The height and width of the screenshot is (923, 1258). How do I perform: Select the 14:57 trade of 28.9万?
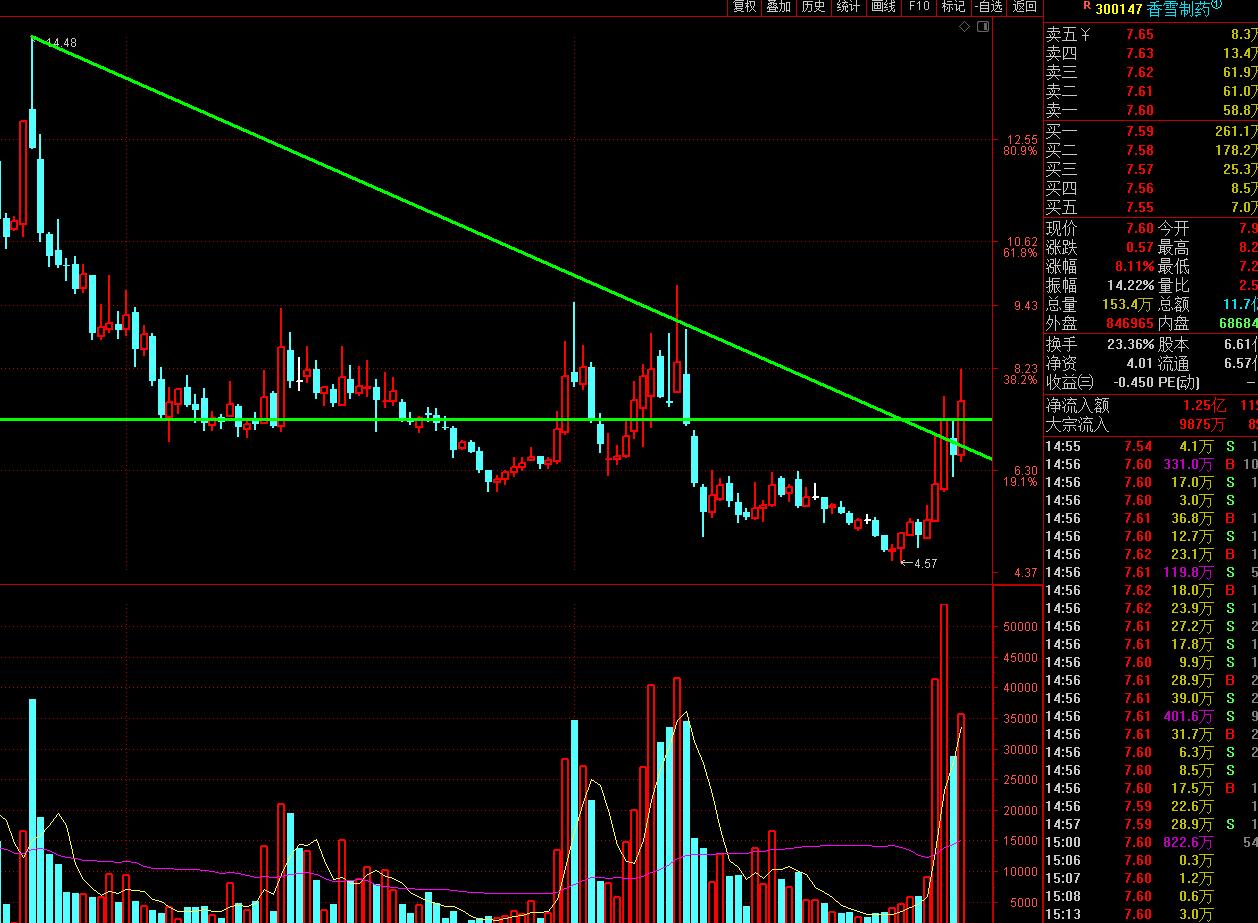click(1151, 824)
